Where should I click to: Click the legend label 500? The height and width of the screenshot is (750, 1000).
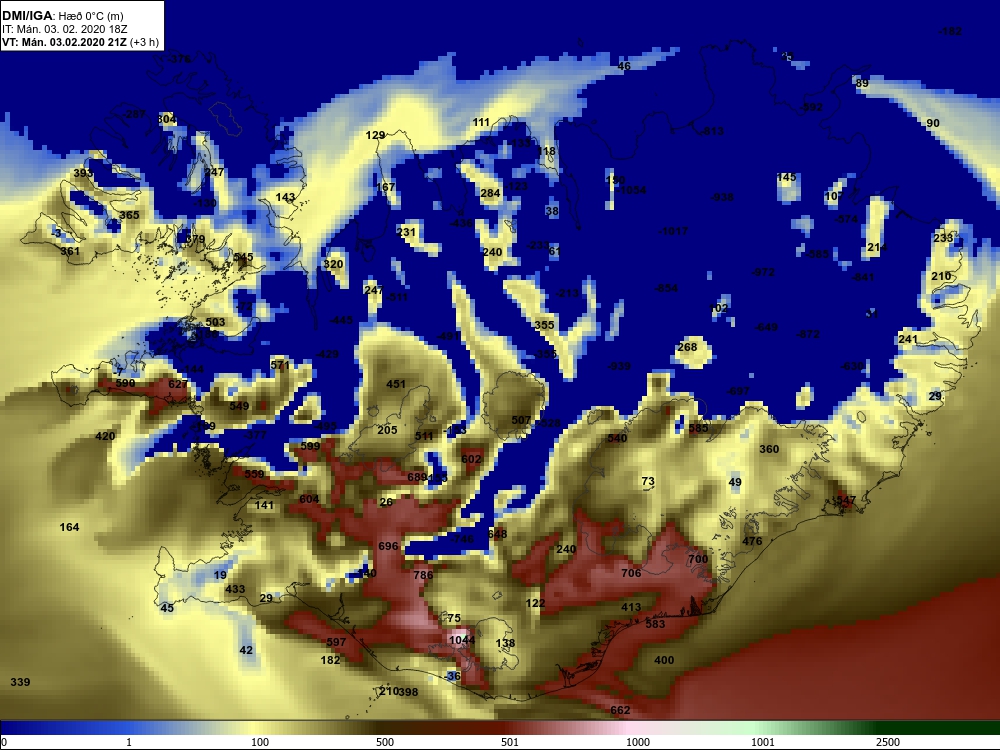pos(385,742)
